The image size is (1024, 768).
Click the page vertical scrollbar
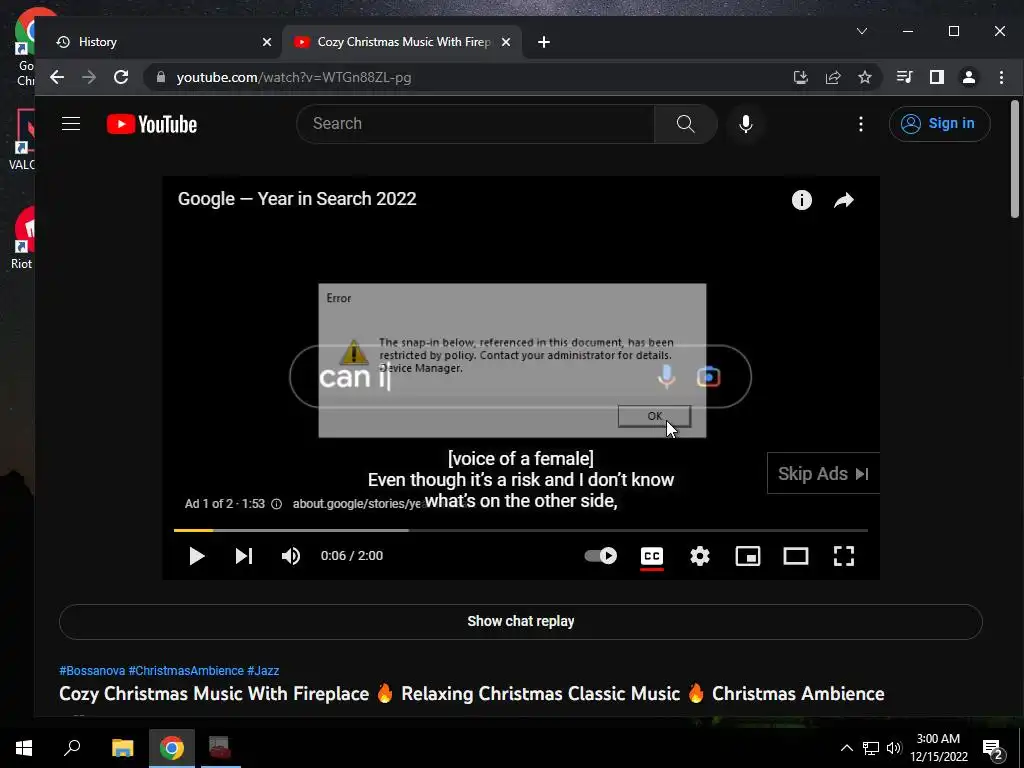coord(1015,159)
